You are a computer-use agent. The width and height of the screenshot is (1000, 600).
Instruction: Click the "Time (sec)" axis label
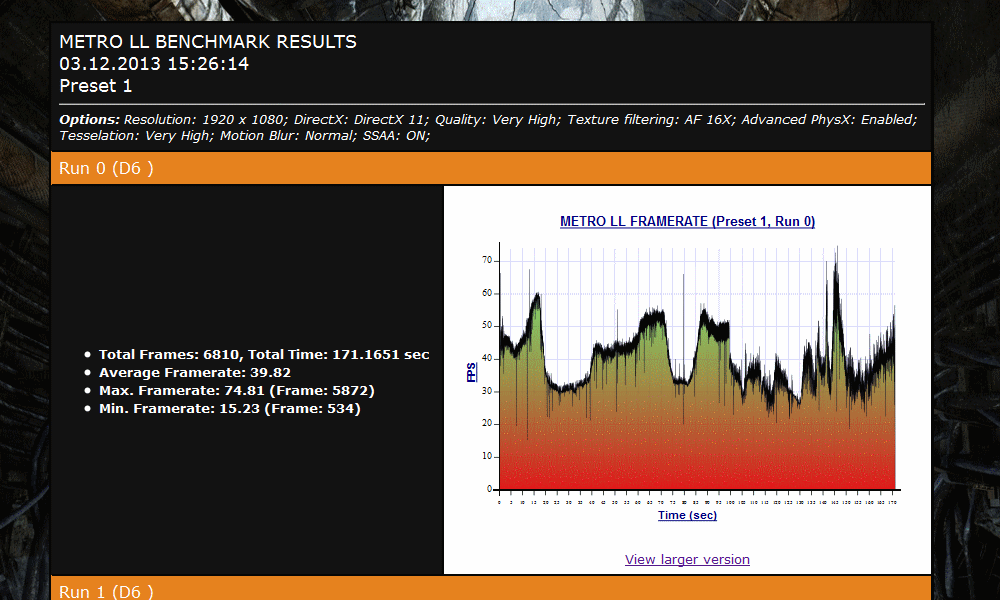coord(687,515)
